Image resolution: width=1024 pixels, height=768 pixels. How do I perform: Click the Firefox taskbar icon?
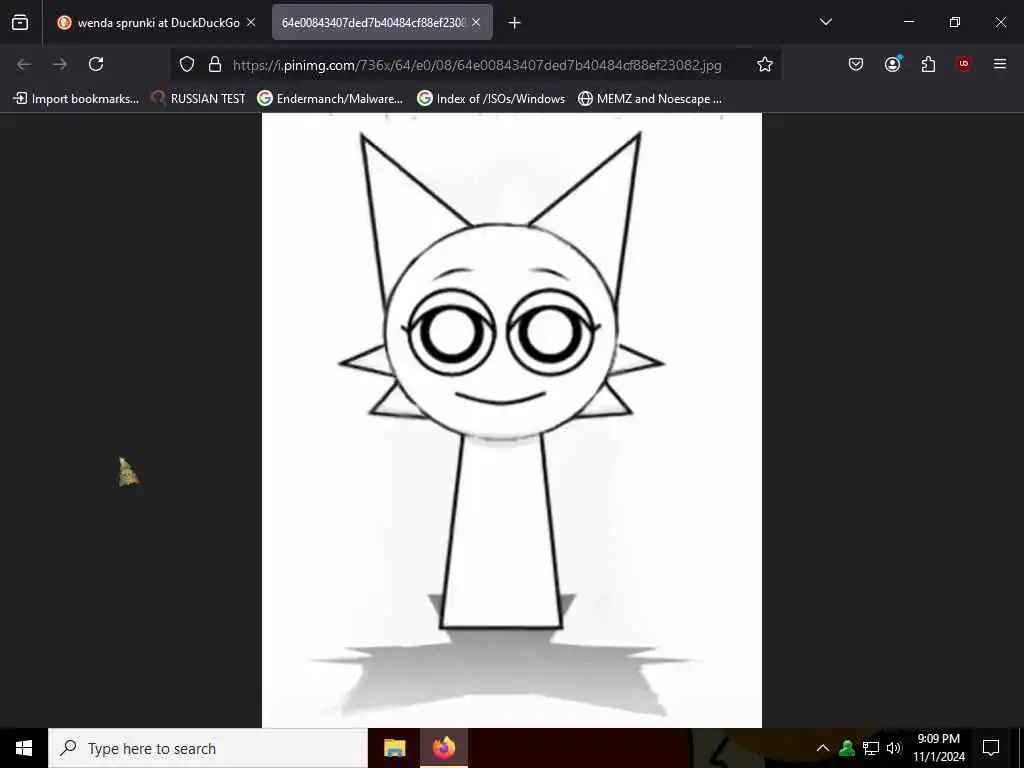pos(443,748)
